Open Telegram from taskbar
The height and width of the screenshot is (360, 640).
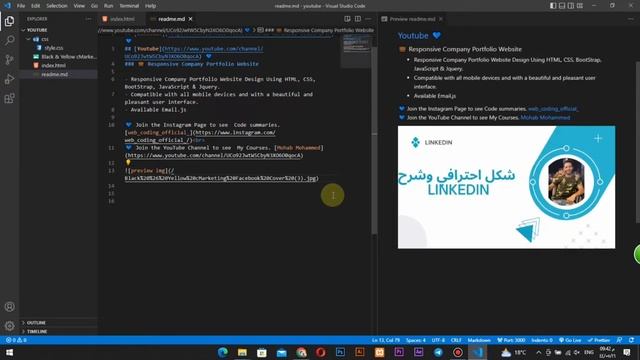[438, 352]
